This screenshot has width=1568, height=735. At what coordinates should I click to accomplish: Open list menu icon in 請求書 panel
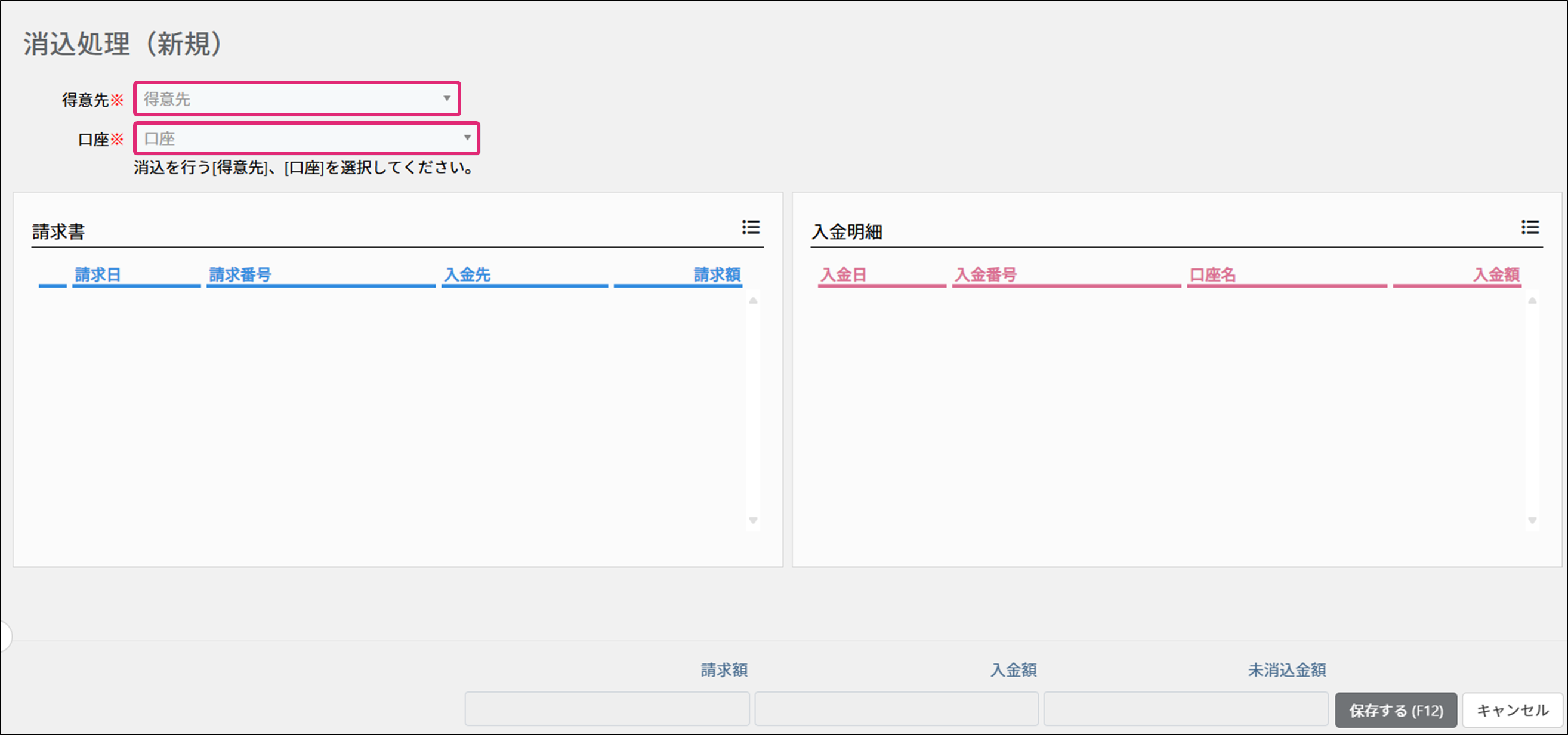(x=751, y=227)
